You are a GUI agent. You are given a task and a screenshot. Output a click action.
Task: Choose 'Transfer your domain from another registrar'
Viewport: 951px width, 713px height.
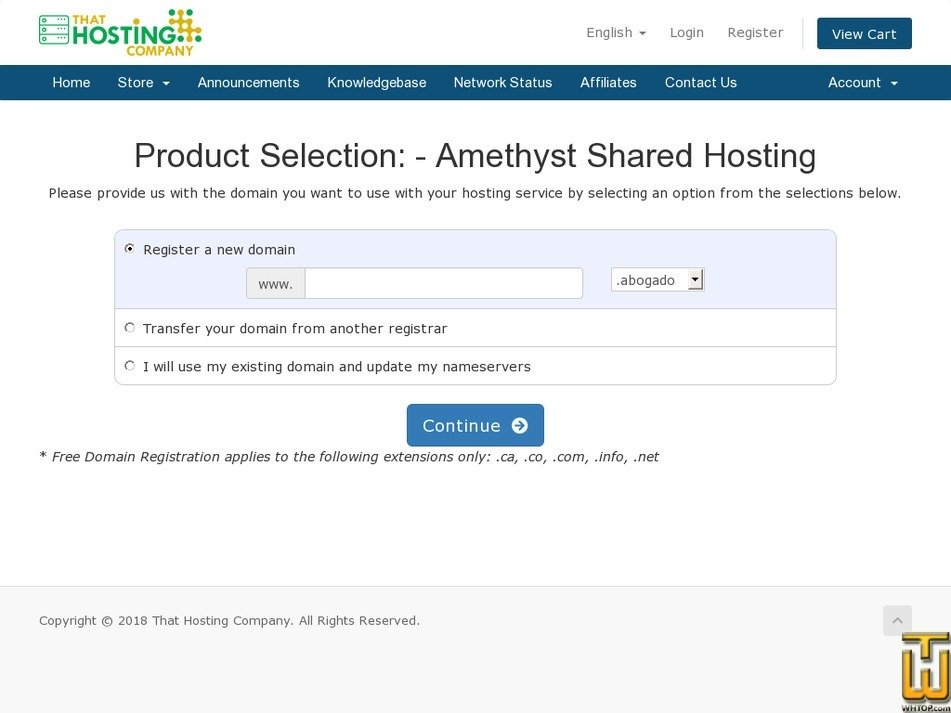(130, 327)
